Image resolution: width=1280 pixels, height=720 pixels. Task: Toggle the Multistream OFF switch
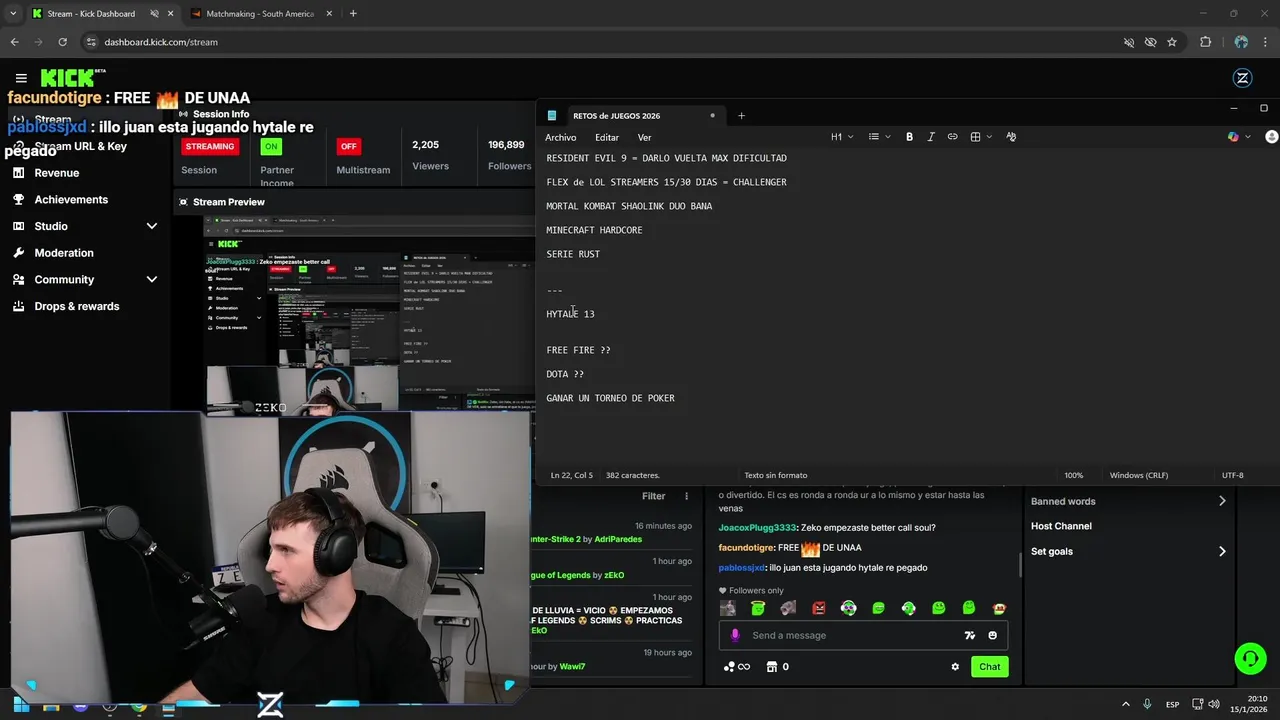click(348, 146)
